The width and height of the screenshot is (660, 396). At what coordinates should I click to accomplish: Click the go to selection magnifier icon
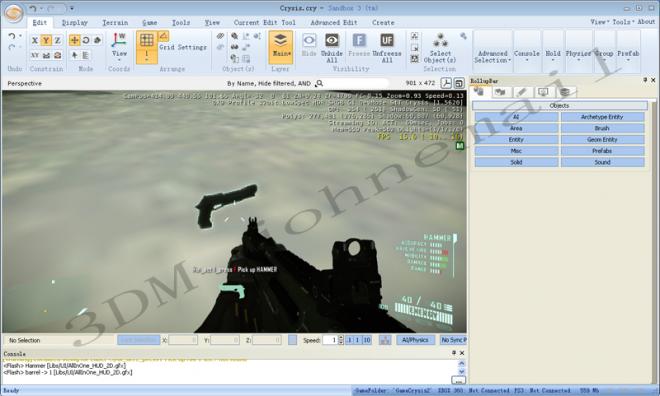click(234, 36)
